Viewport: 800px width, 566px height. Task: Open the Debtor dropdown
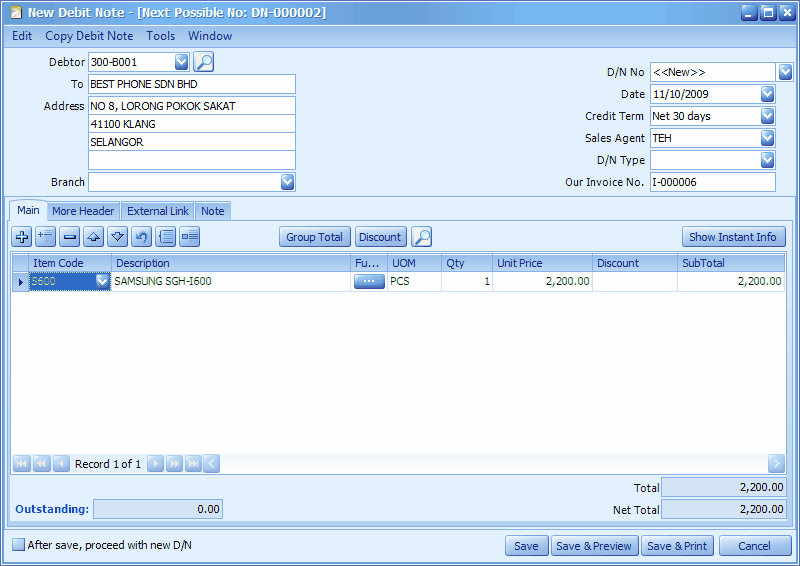tap(182, 62)
